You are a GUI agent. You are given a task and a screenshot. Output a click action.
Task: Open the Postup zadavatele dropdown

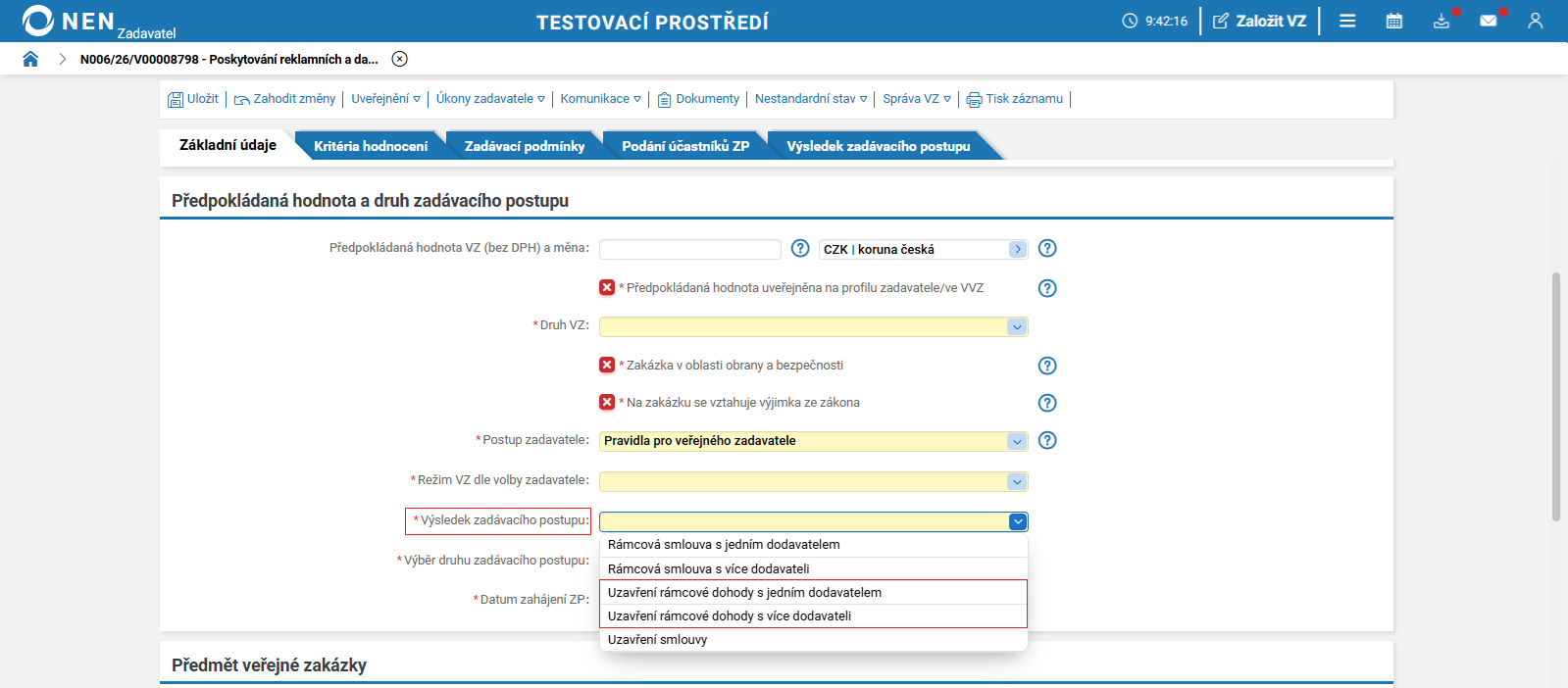[813, 441]
